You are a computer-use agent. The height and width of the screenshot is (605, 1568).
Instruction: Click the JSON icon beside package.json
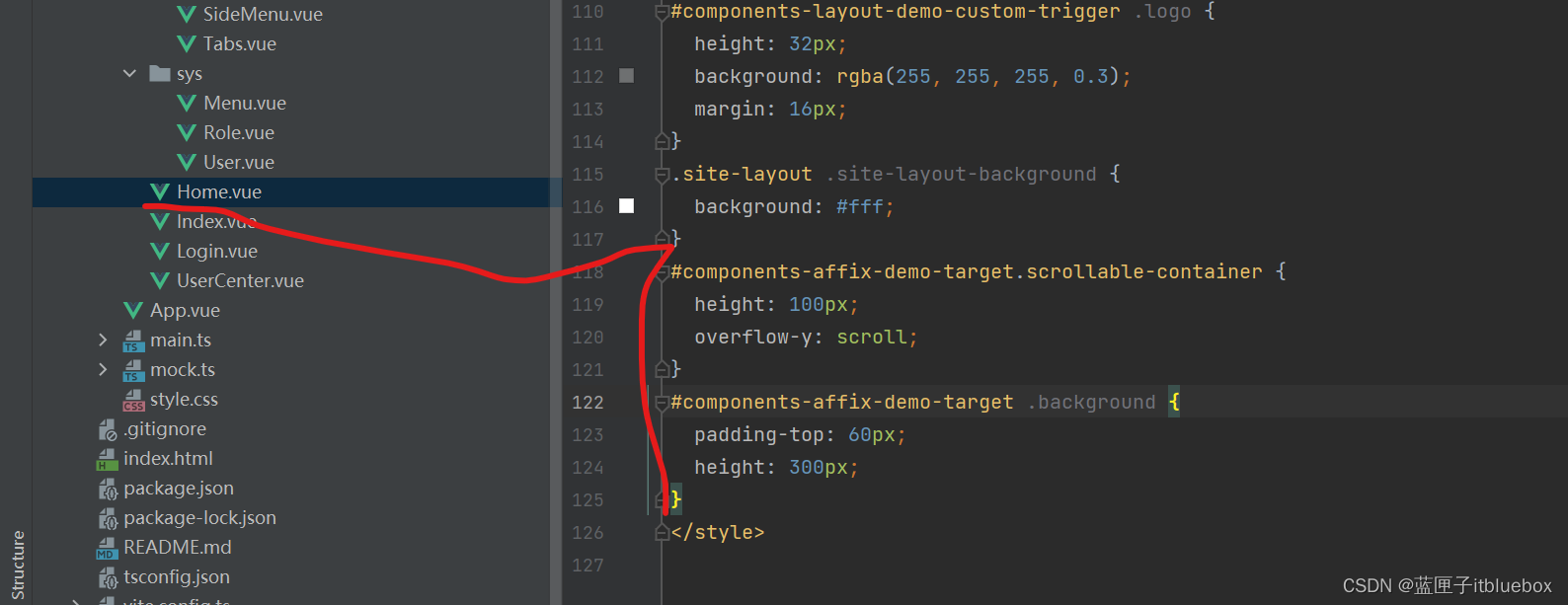tap(108, 489)
